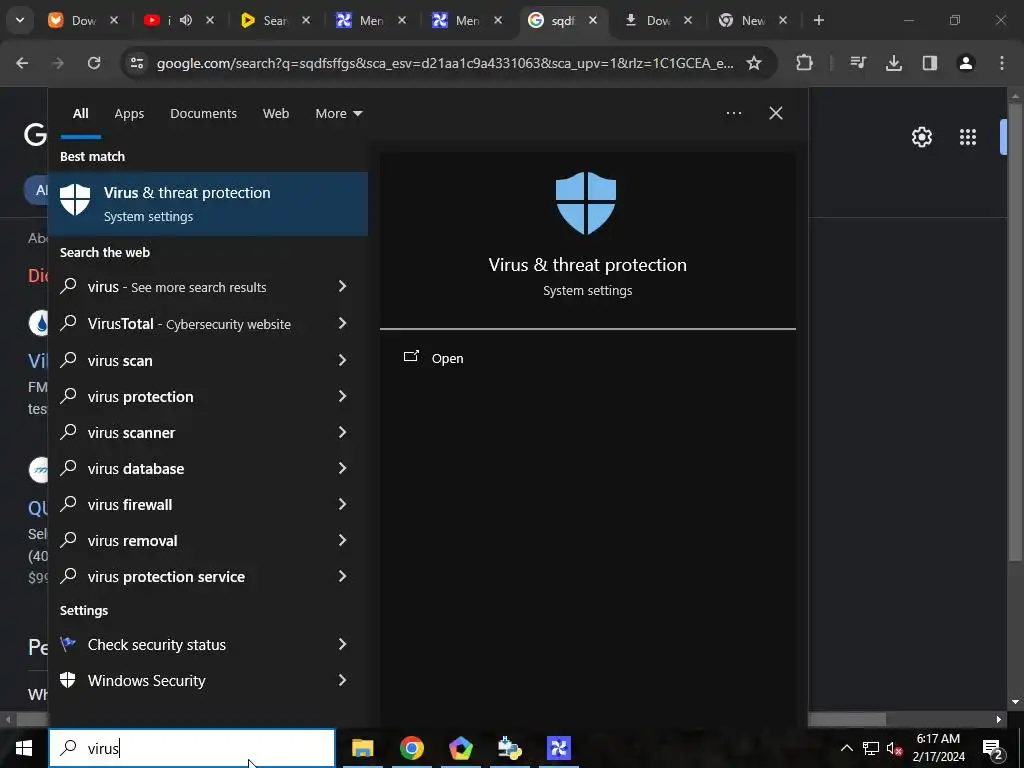
Task: Click the horizontal scrollbar of the page
Action: pos(846,719)
